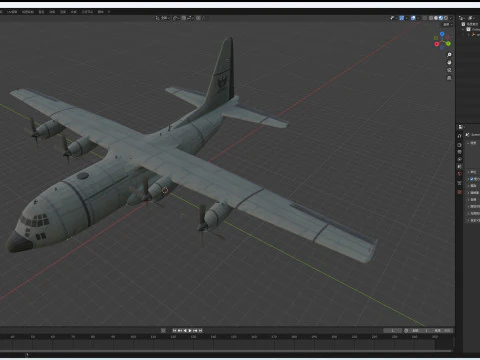This screenshot has width=480, height=360.
Task: Open the View Layer properties tab
Action: click(459, 159)
